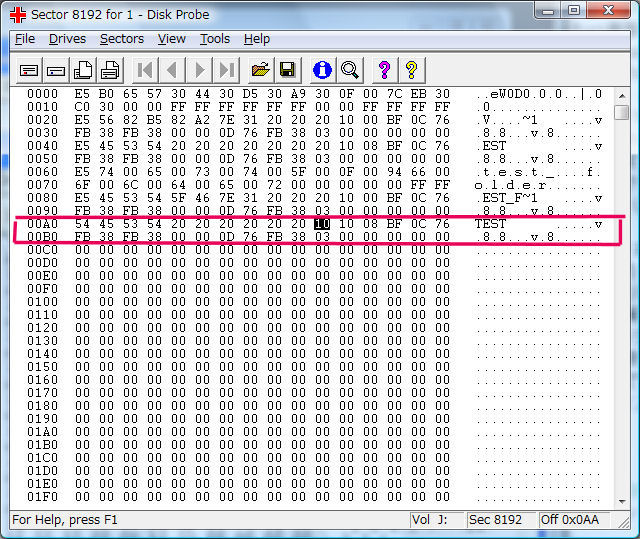
Task: Click offset label 00B0
Action: pyautogui.click(x=42, y=237)
